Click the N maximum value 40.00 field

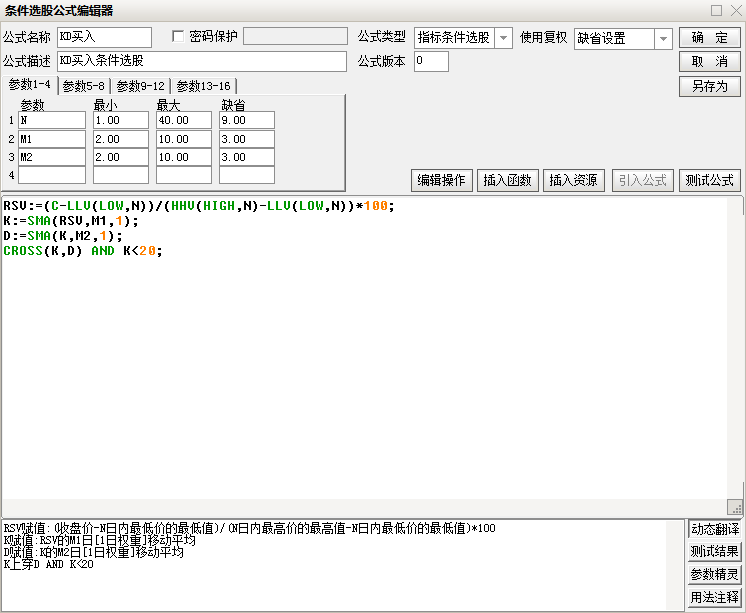(184, 120)
